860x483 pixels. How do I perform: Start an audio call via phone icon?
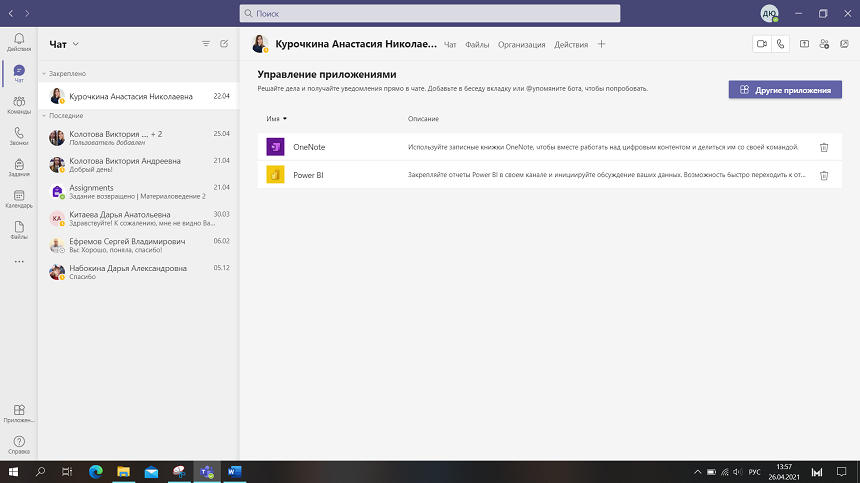(x=779, y=44)
